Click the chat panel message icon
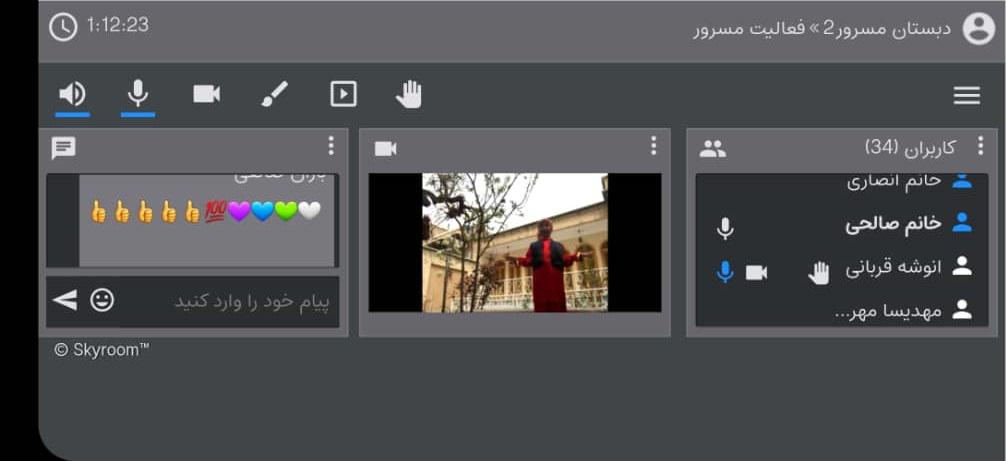 (64, 149)
